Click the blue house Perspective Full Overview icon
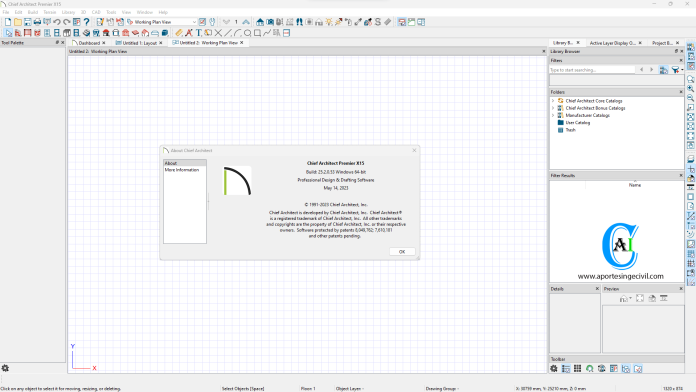The height and width of the screenshot is (392, 696). pos(260,22)
